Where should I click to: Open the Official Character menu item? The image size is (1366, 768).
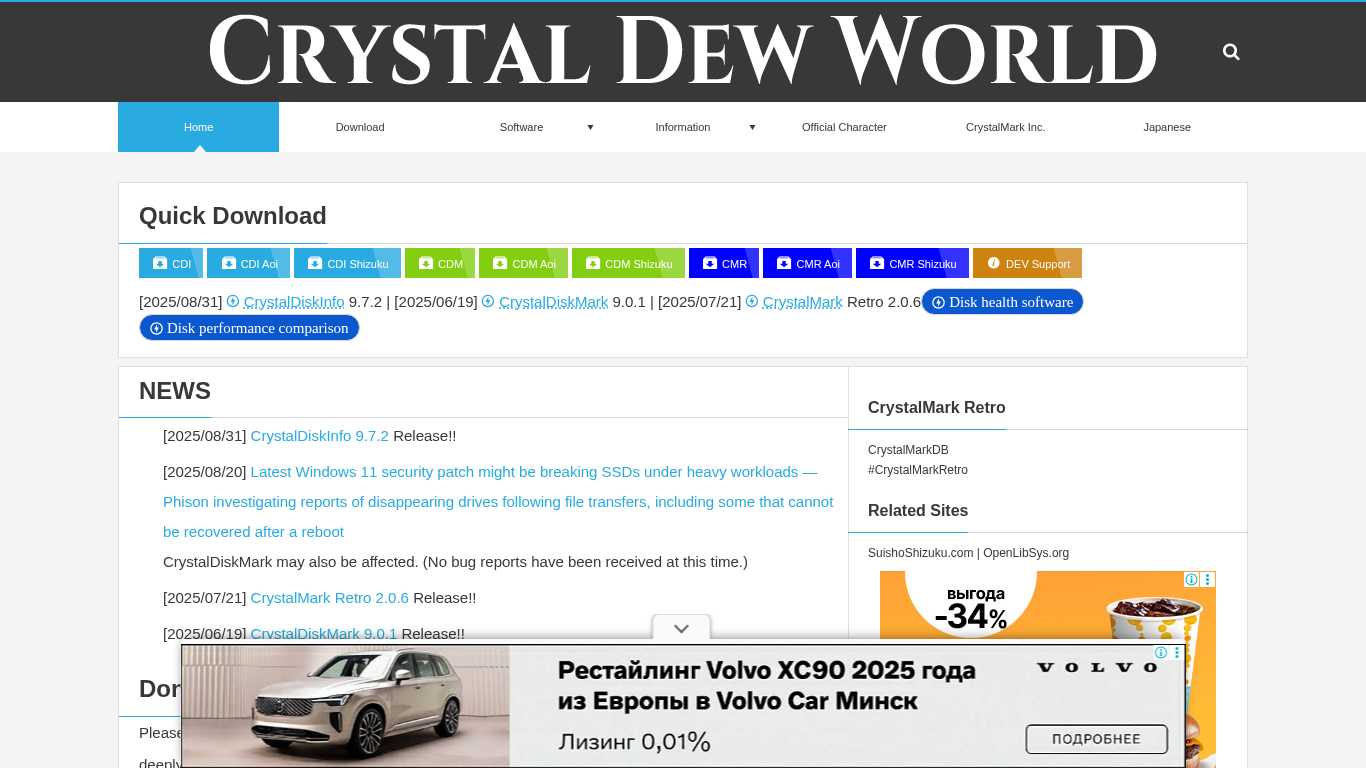point(844,127)
